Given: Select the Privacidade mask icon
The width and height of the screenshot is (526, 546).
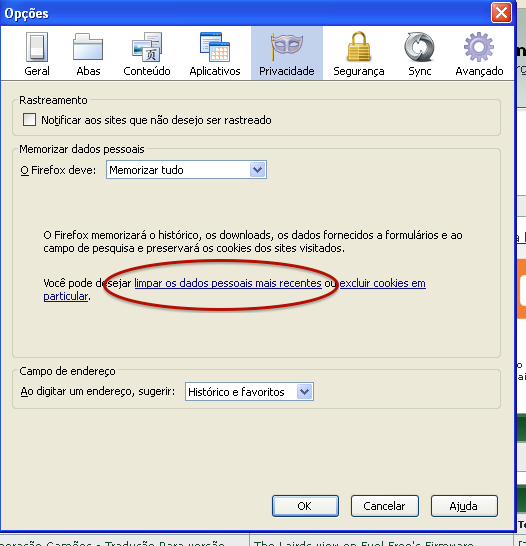Looking at the screenshot, I should tap(286, 46).
